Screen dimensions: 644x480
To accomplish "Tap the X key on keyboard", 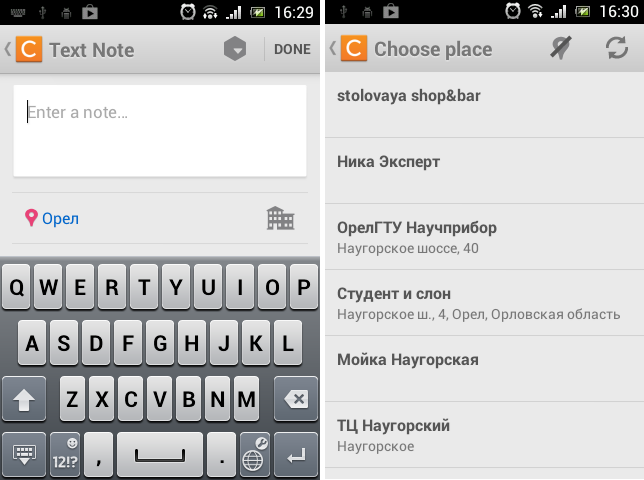I will click(101, 399).
